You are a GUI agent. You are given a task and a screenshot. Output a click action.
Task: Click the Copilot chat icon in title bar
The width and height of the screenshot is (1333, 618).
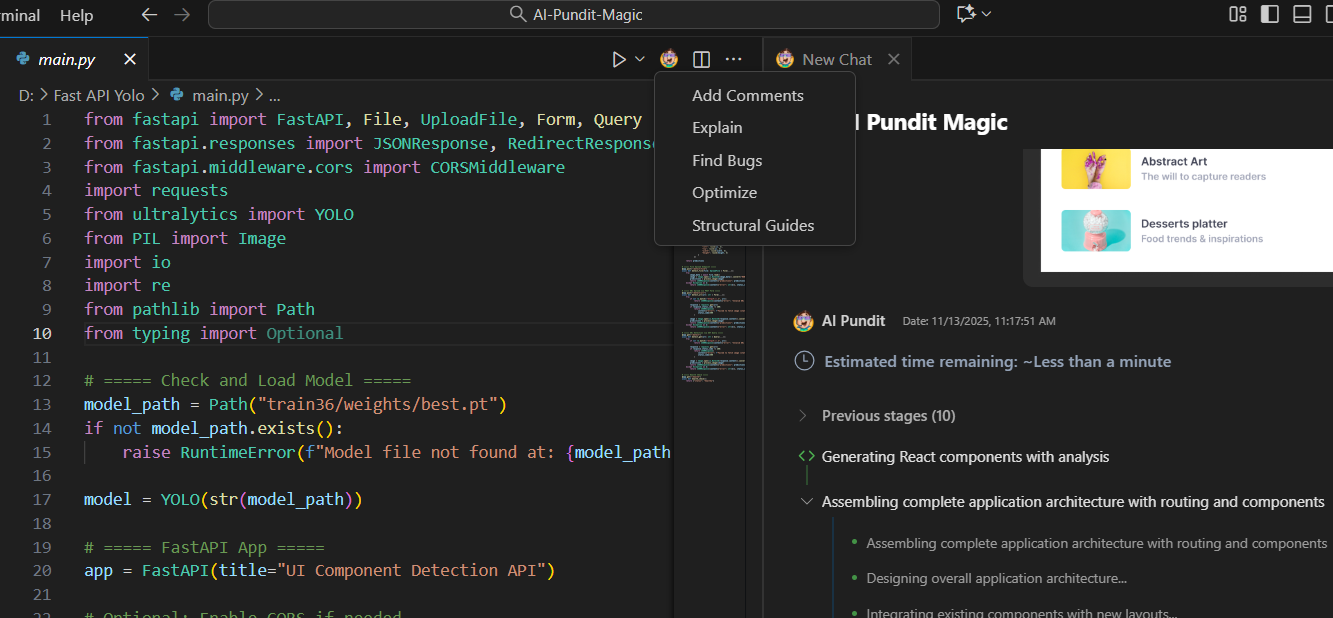point(968,14)
